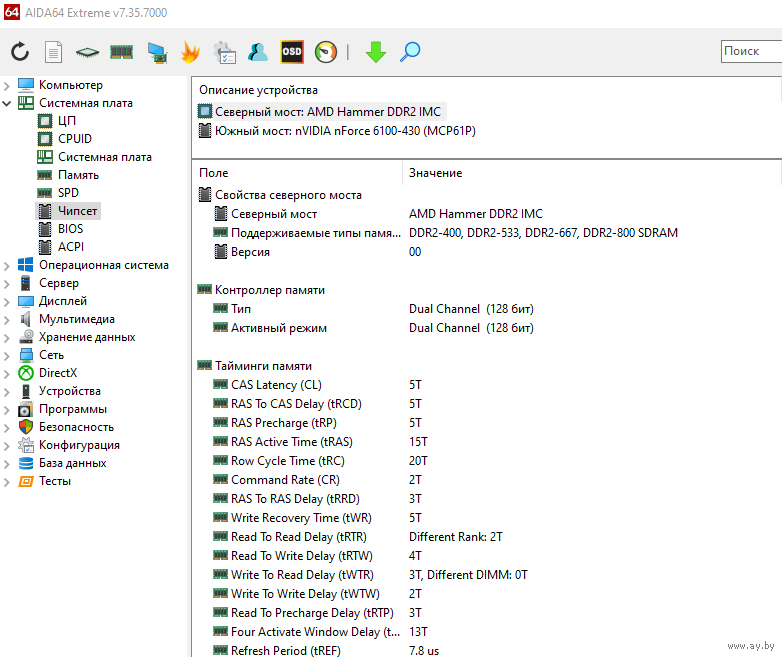
Task: Click the network computer toolbar icon
Action: pos(157,52)
